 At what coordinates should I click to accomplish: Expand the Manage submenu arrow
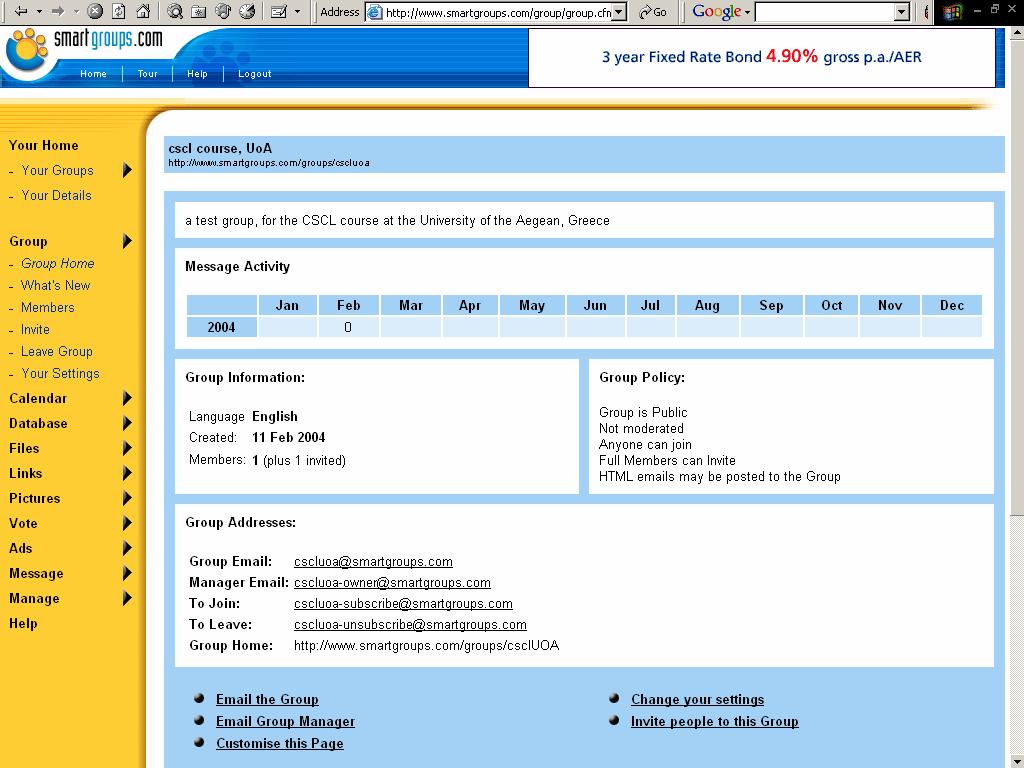pyautogui.click(x=127, y=598)
